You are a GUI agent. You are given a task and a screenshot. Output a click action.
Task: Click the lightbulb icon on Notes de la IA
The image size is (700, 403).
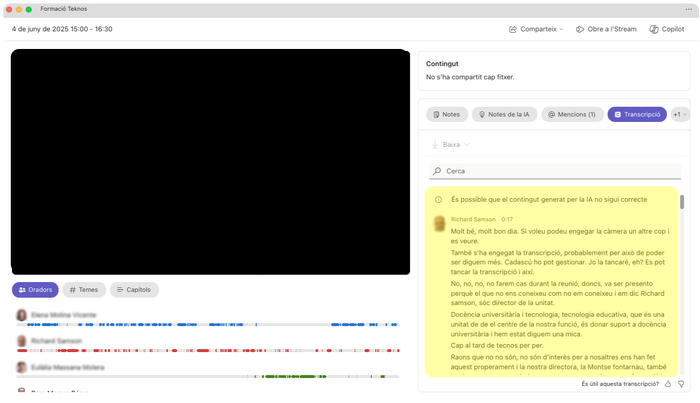click(x=482, y=114)
